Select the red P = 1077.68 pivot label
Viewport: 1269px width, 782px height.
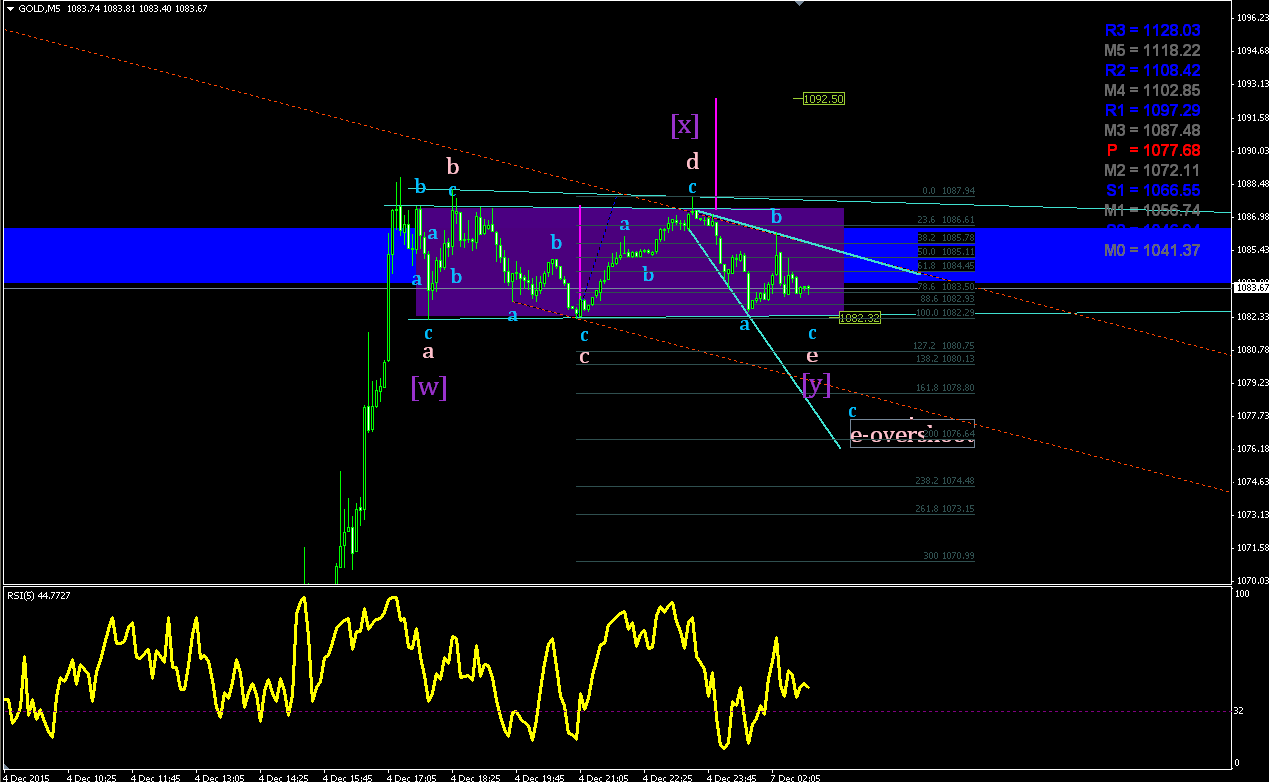1152,151
